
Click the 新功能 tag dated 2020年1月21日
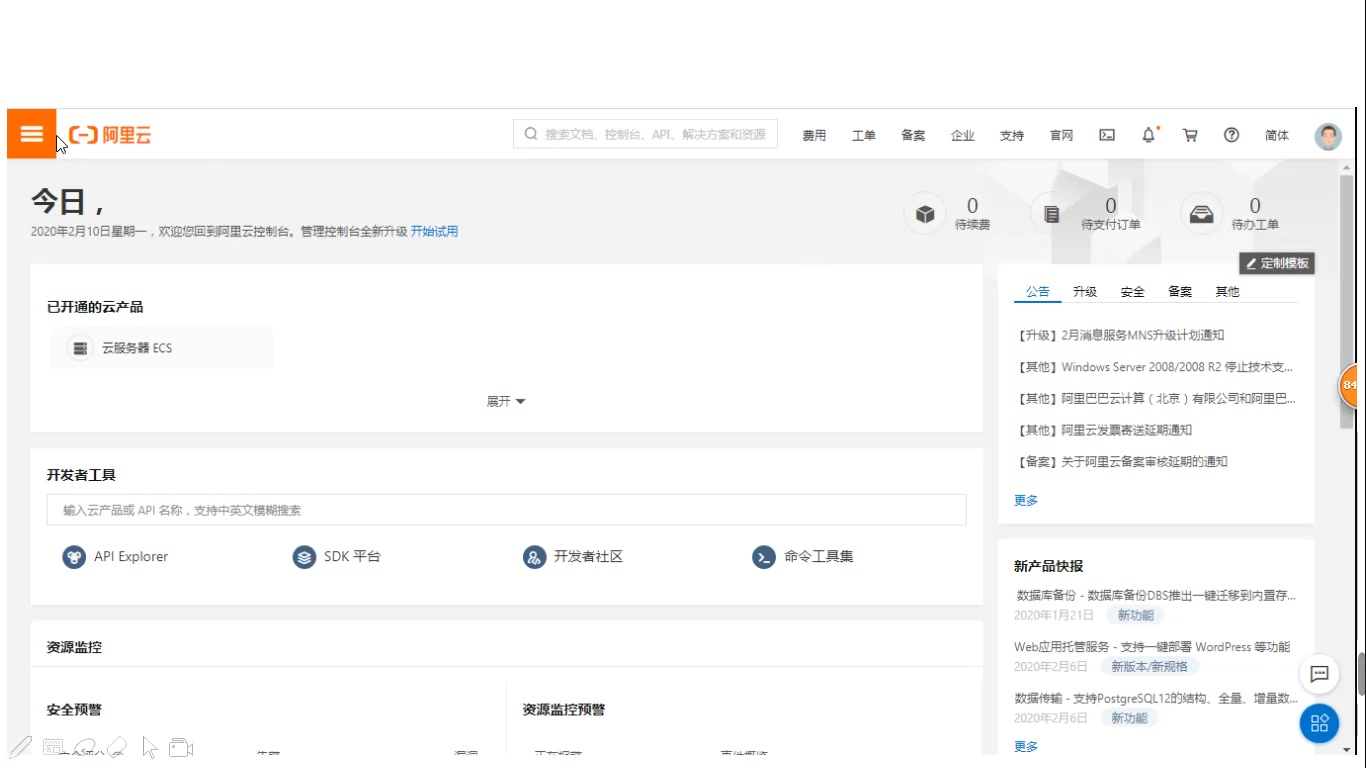click(x=1135, y=615)
